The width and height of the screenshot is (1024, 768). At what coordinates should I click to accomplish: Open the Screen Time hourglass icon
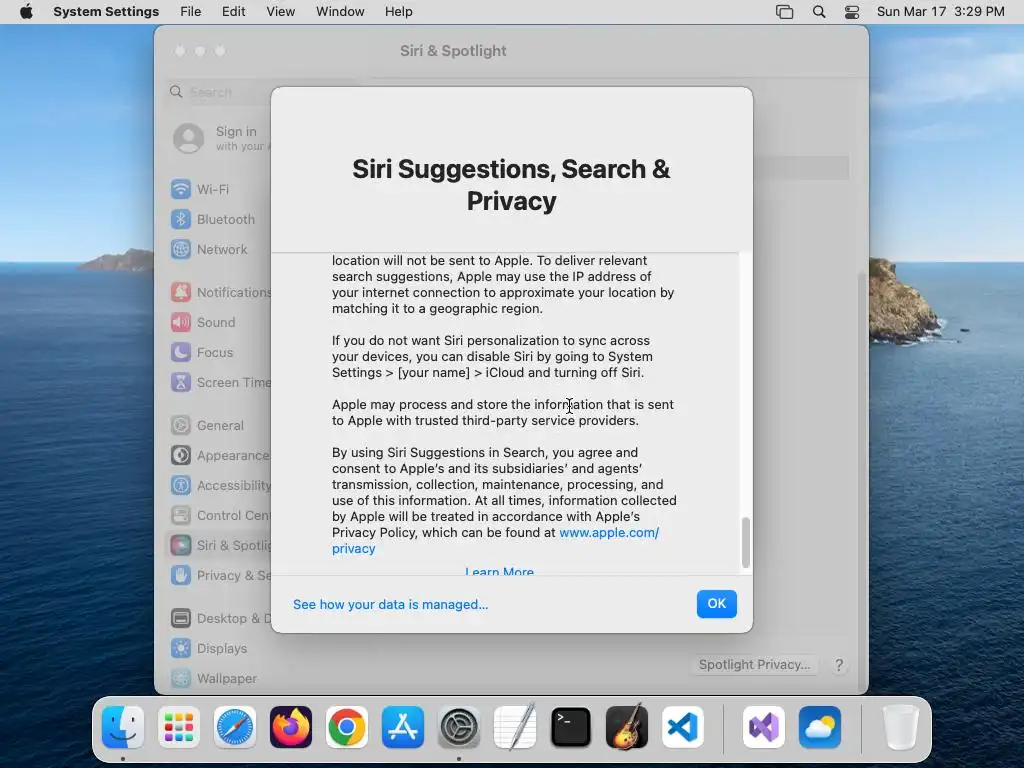tap(181, 383)
